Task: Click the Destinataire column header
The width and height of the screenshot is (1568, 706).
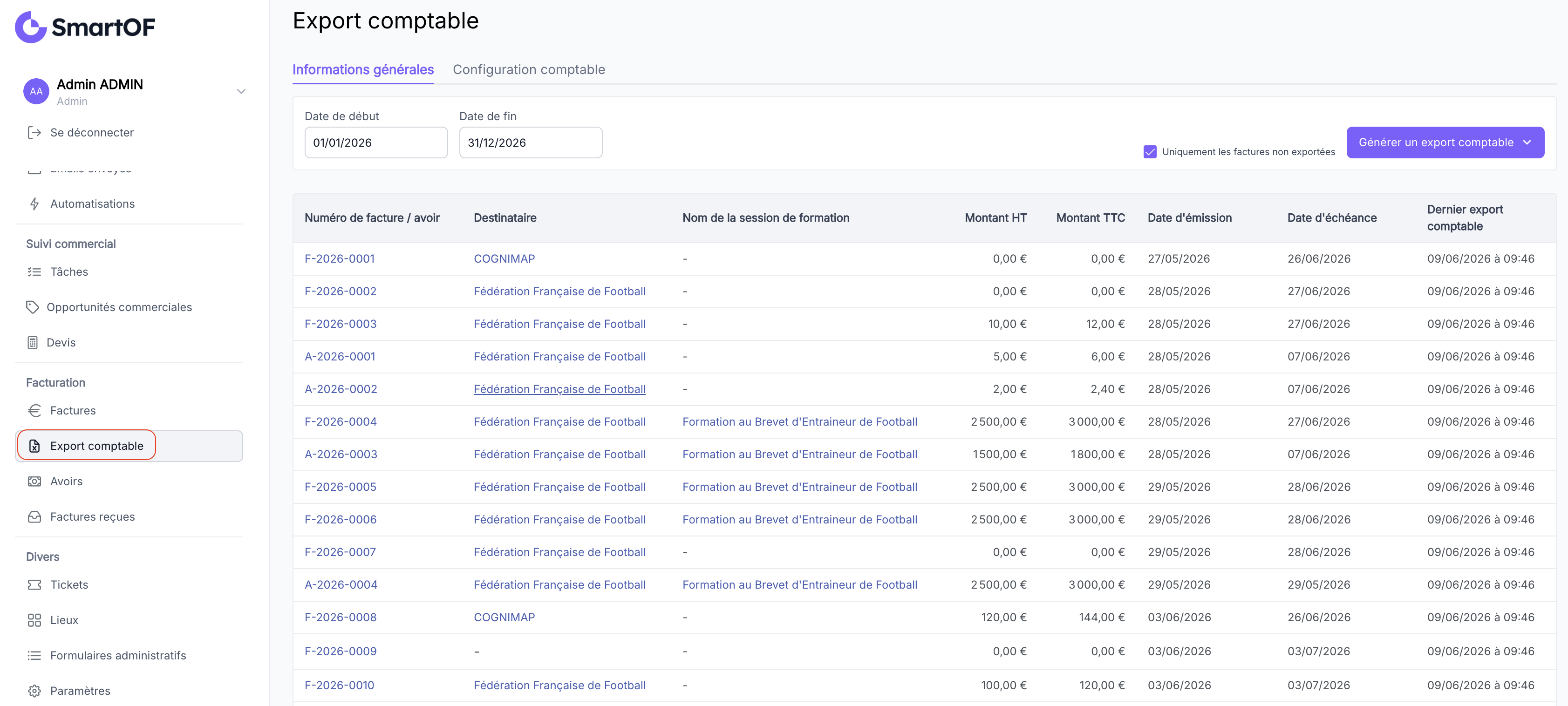Action: [x=504, y=218]
